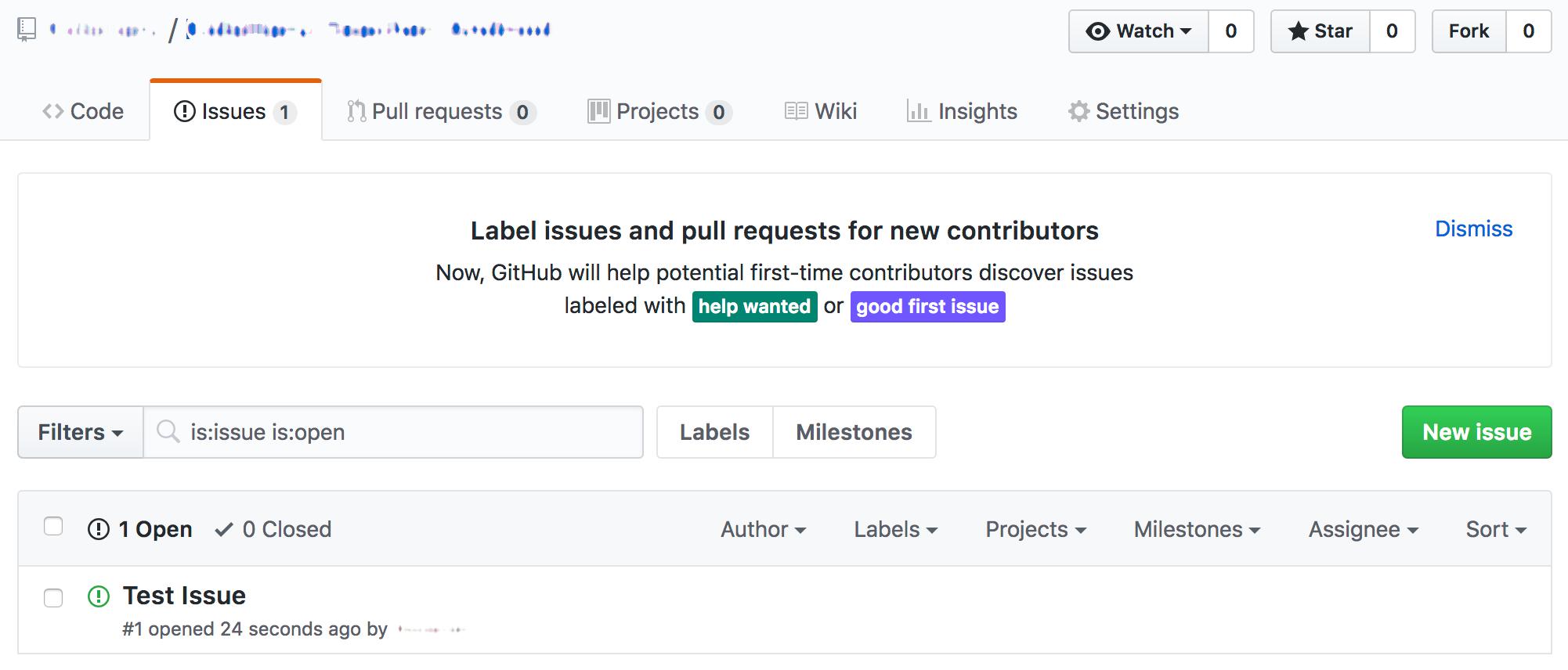The width and height of the screenshot is (1568, 670).
Task: Click the magnifier icon in search field
Action: click(x=168, y=431)
